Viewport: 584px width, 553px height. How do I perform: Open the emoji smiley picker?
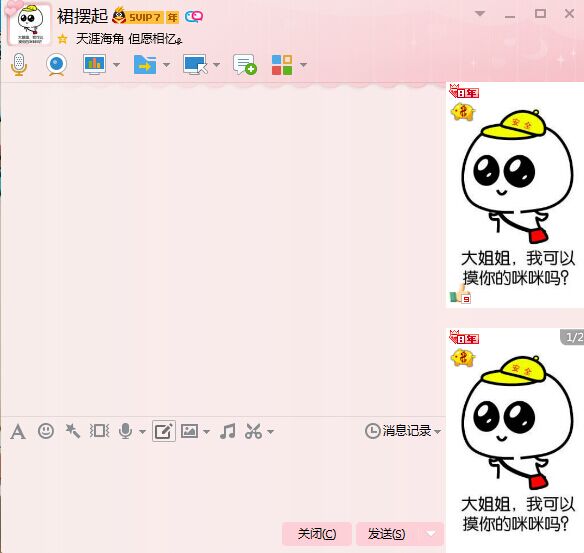(46, 431)
